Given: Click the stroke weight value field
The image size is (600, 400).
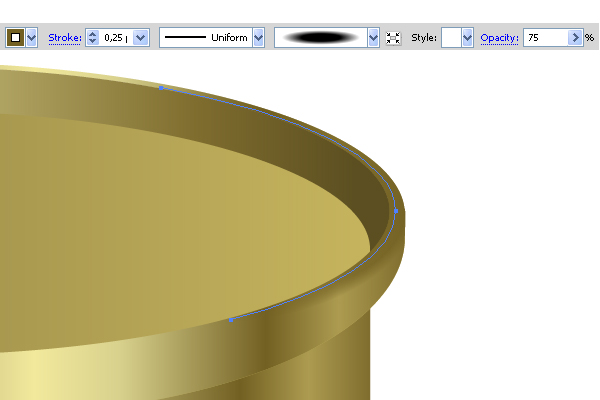Looking at the screenshot, I should [x=116, y=38].
